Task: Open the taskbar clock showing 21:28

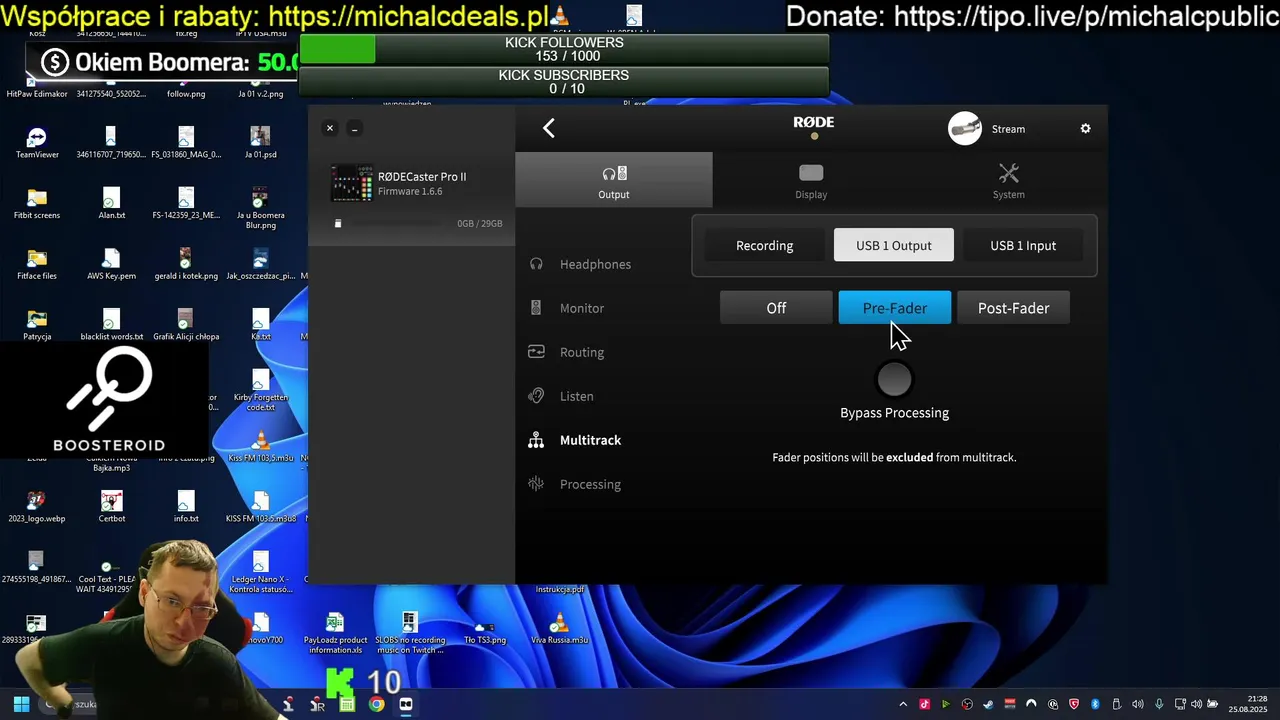Action: (x=1250, y=704)
